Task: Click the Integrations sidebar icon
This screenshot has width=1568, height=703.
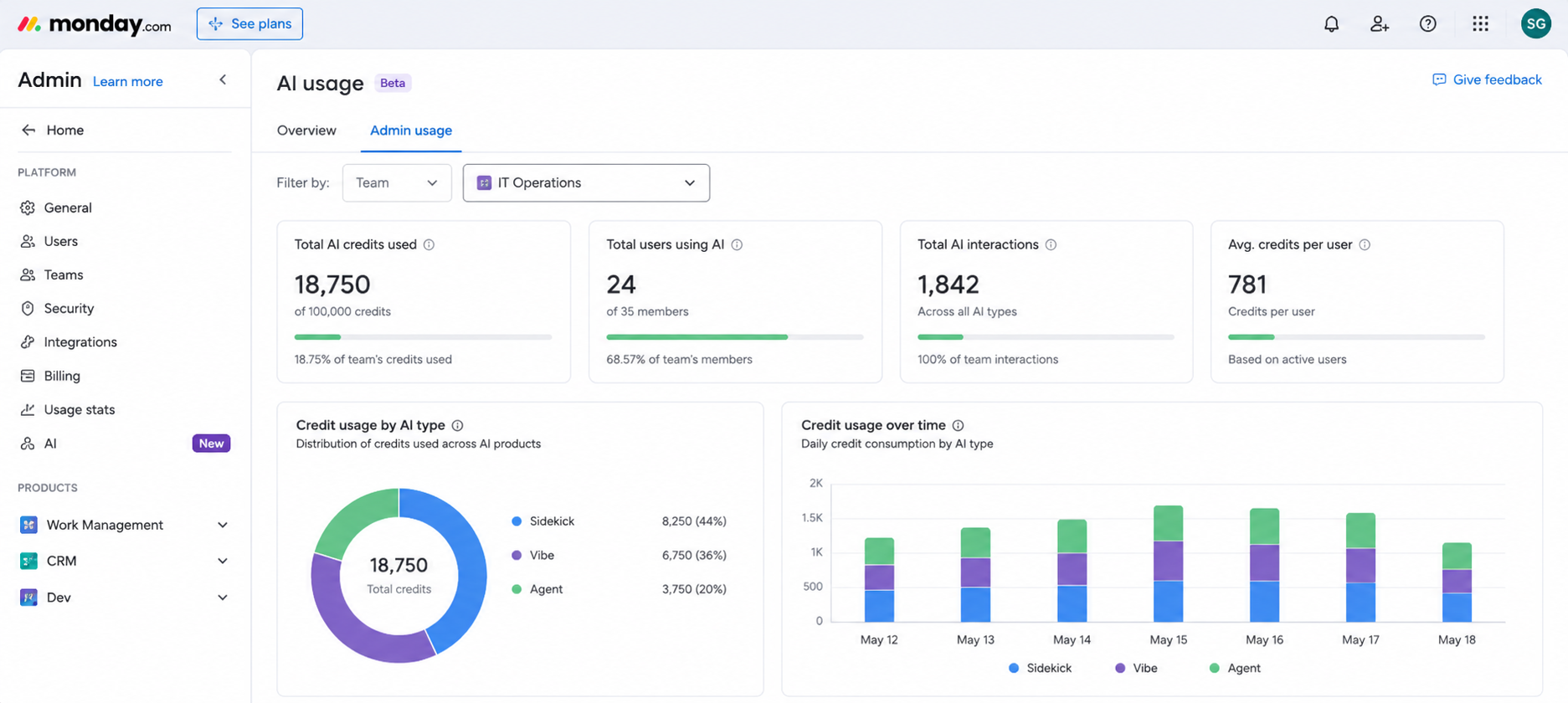Action: (28, 342)
